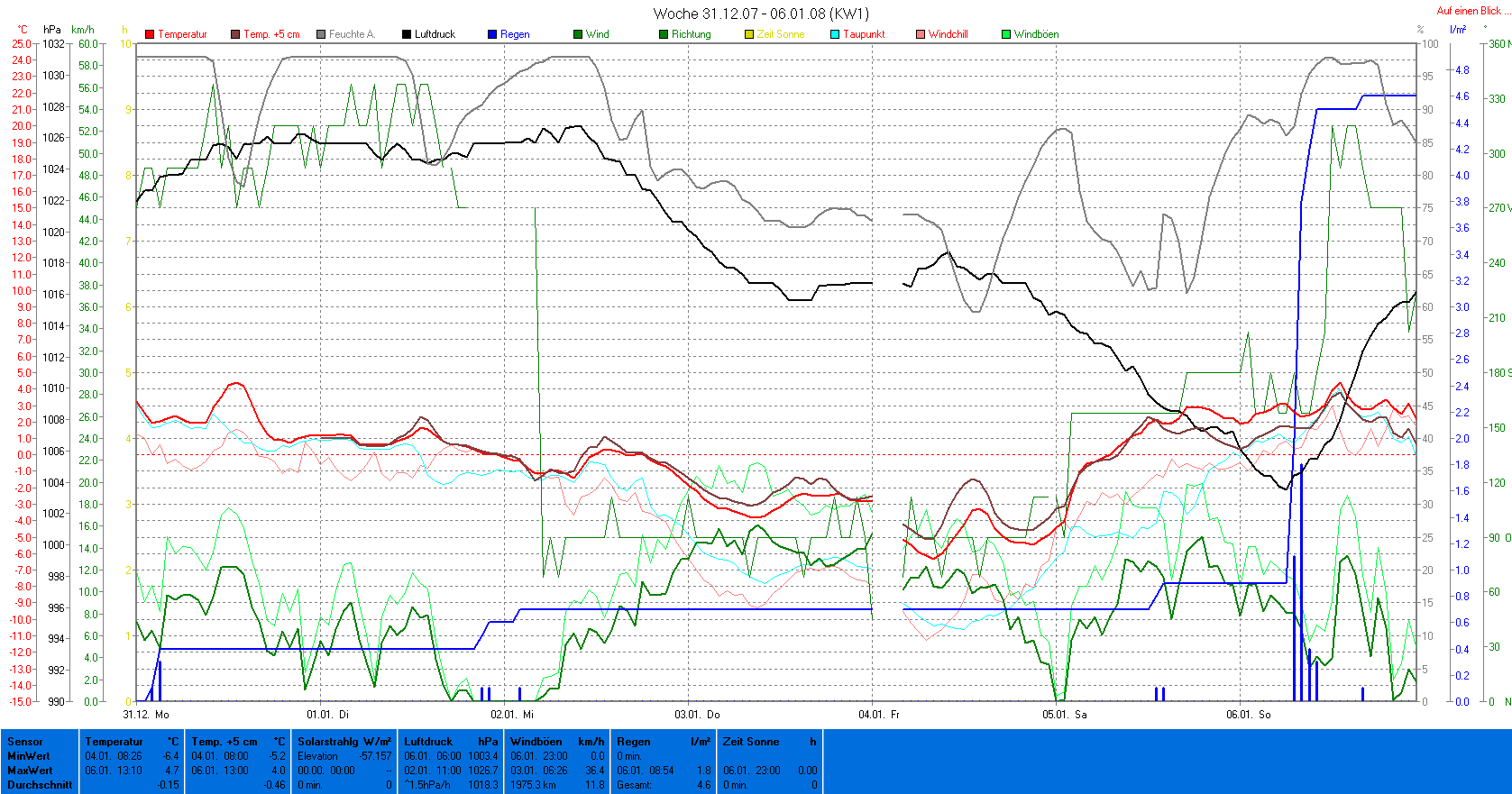Click the '03.01. Do' date label

click(x=697, y=715)
